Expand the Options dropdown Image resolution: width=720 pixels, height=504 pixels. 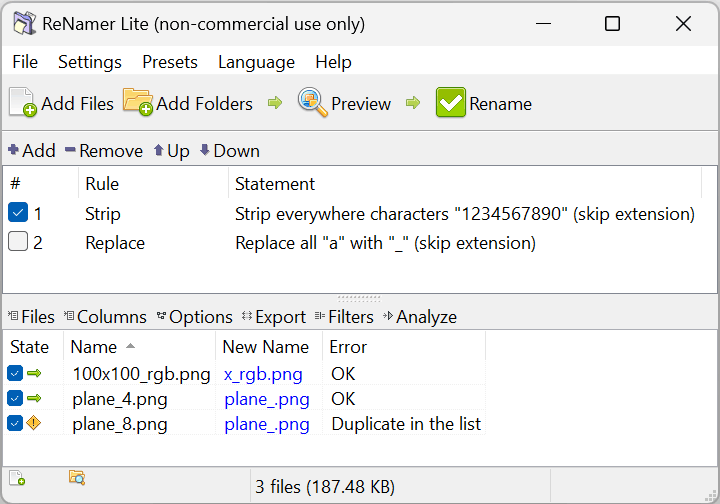(194, 317)
